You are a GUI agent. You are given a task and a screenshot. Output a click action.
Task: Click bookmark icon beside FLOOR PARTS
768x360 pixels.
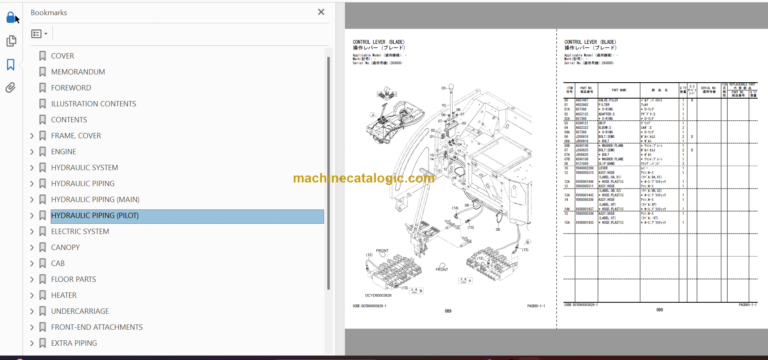(43, 279)
